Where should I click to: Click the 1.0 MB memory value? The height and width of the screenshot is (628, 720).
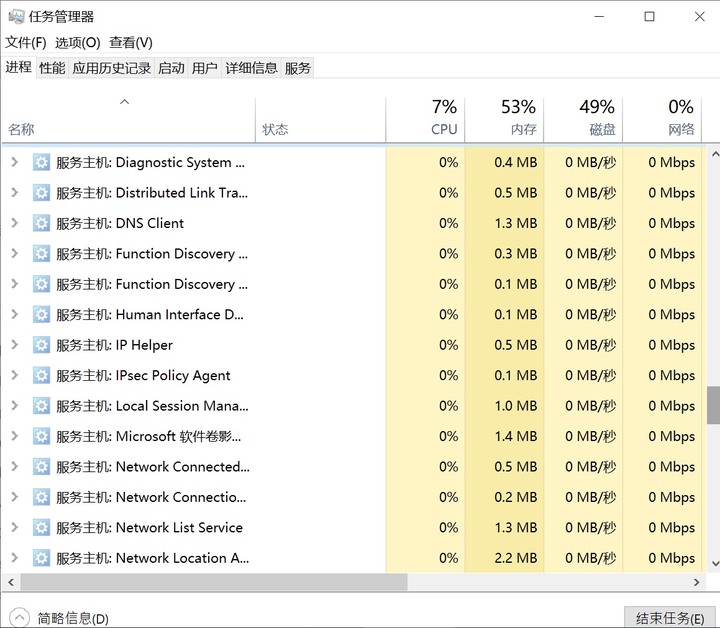tap(516, 406)
